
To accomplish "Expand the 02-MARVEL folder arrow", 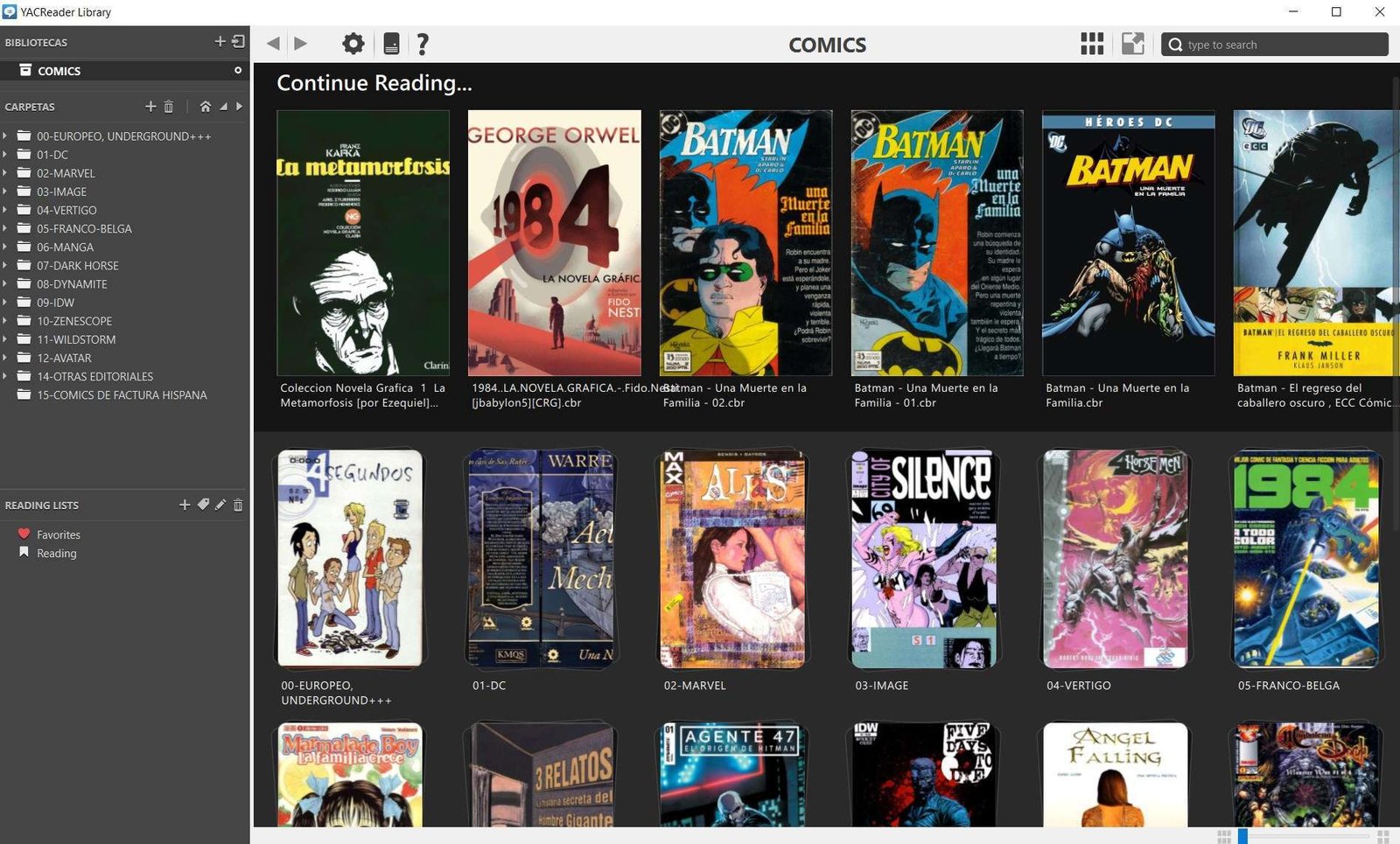I will point(5,172).
